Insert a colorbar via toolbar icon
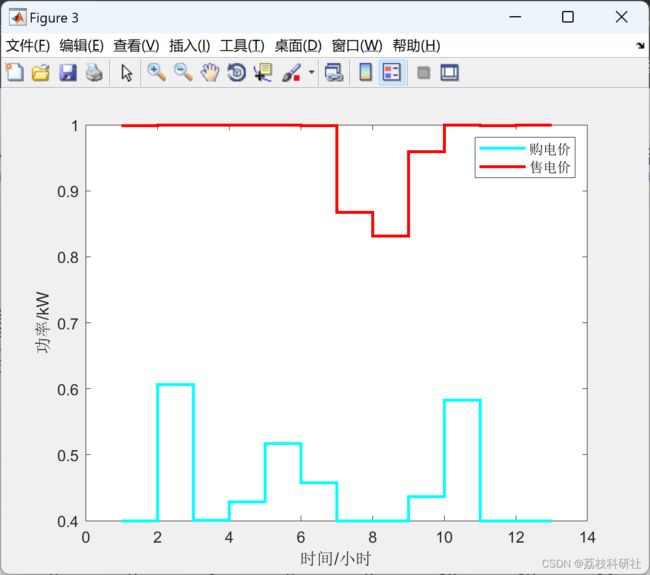The width and height of the screenshot is (650, 575). [365, 73]
